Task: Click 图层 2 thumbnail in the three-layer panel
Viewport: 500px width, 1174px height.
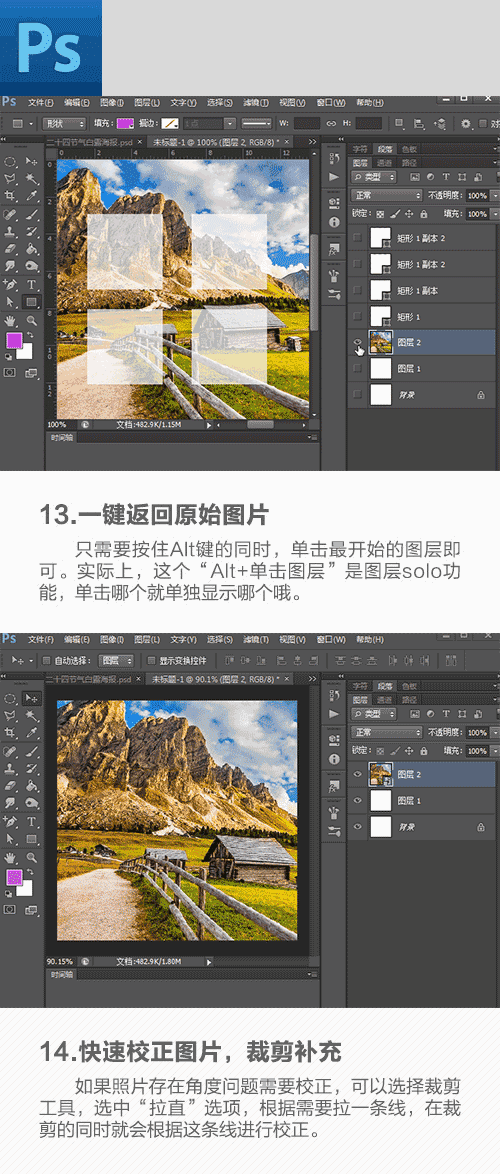Action: pyautogui.click(x=381, y=774)
